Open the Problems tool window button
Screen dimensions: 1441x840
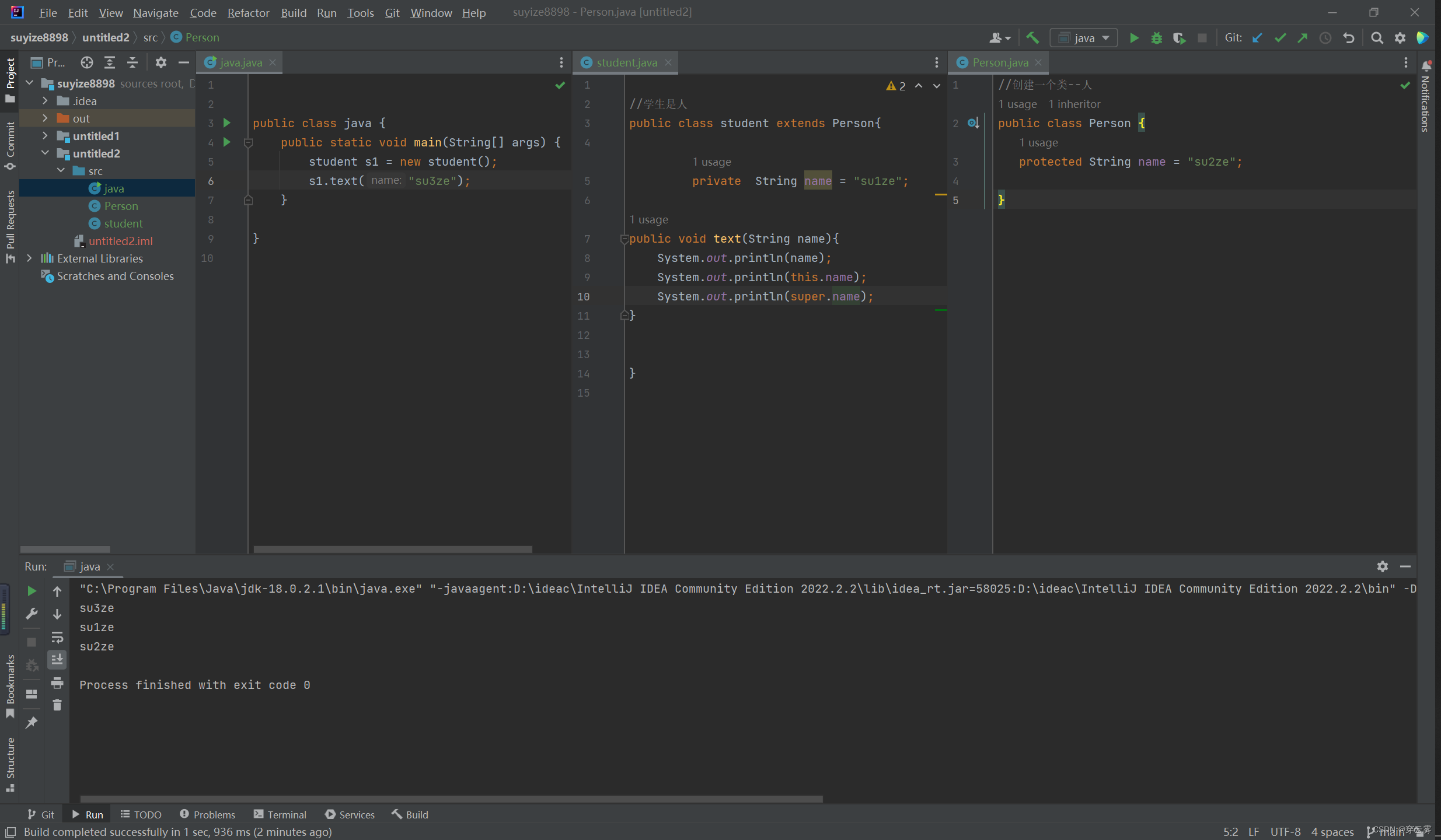(207, 814)
